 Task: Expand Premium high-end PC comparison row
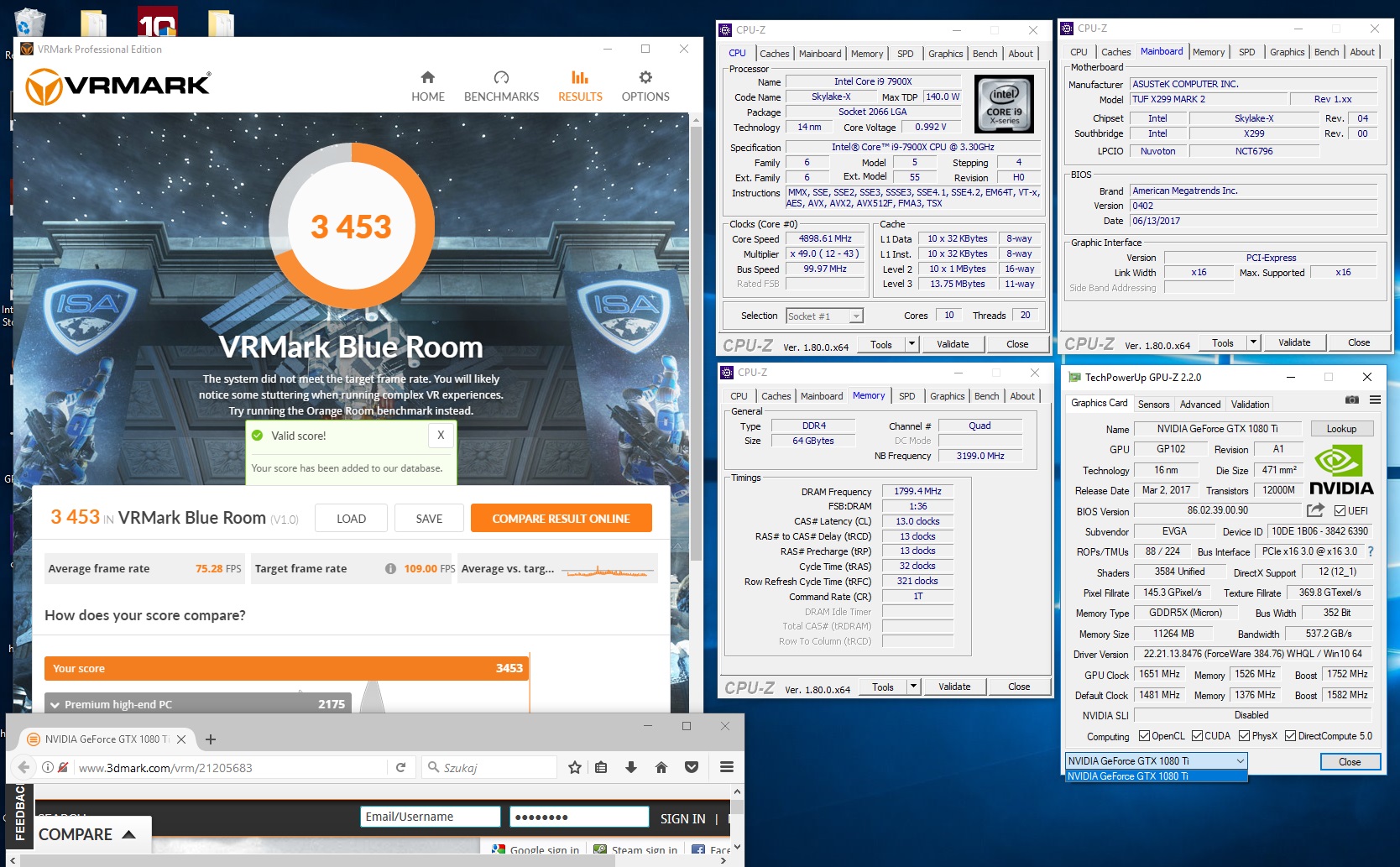click(x=199, y=703)
